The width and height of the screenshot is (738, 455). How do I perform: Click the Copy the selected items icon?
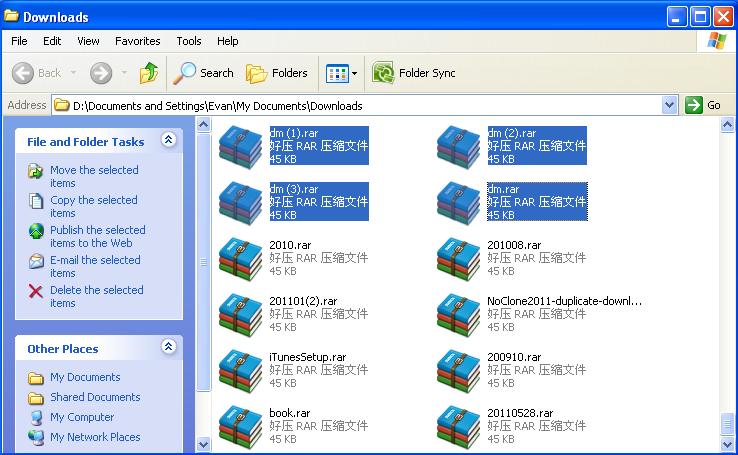36,201
